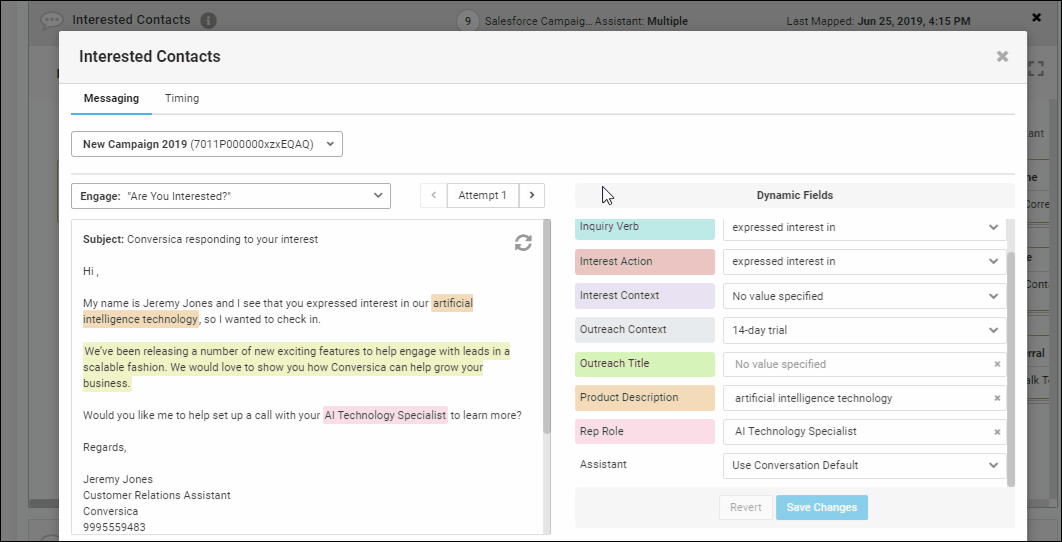Switch to the Timing tab
This screenshot has width=1062, height=542.
(x=182, y=98)
